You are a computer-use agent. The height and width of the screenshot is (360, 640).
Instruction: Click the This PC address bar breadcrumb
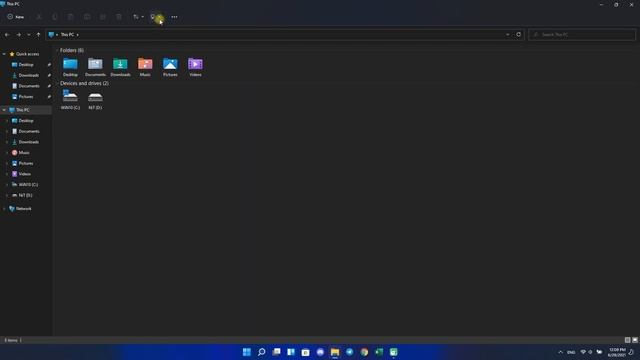coord(67,35)
